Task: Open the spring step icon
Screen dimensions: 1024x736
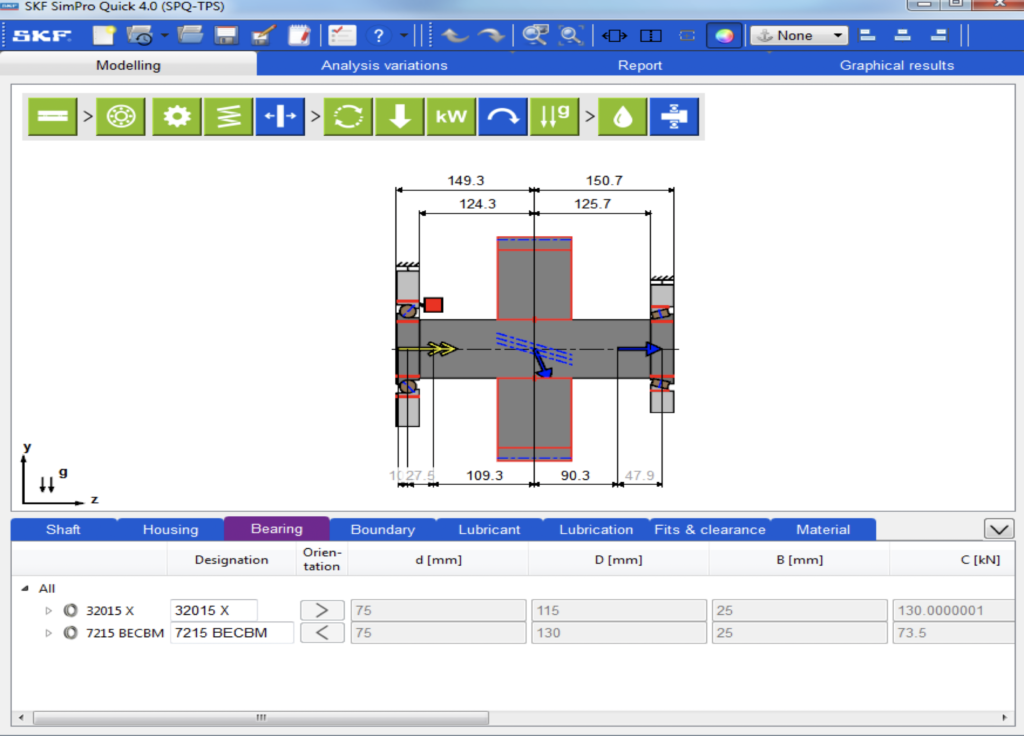Action: pos(228,116)
